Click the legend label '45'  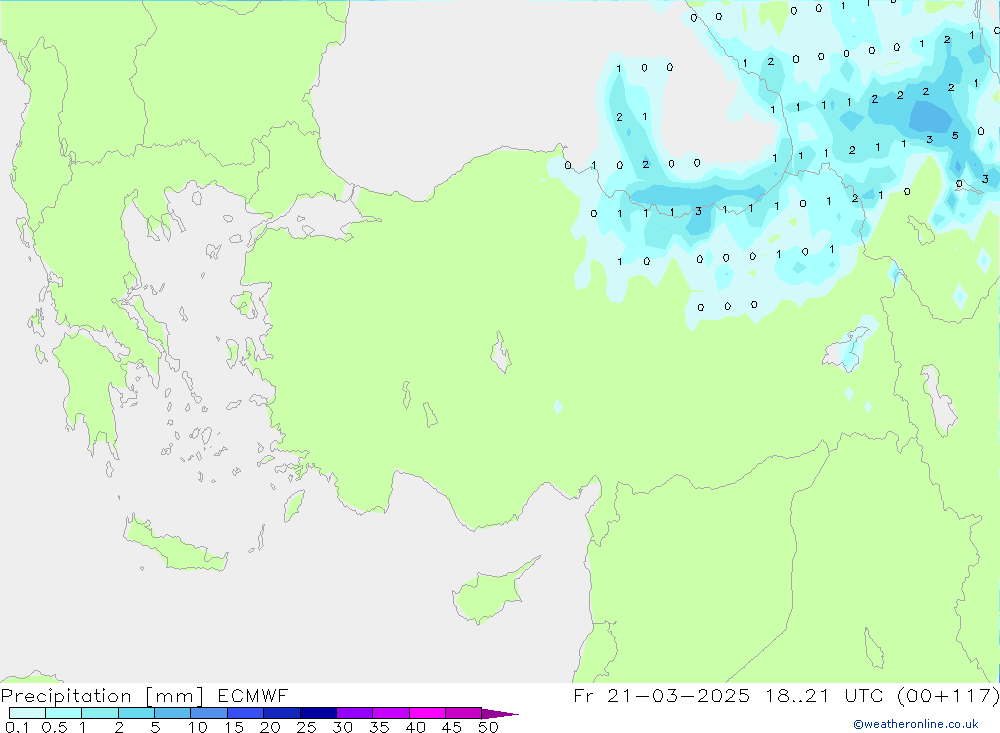[452, 727]
